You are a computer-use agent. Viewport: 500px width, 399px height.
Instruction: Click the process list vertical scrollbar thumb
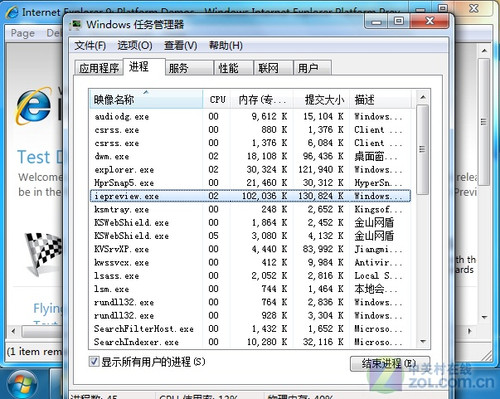point(423,149)
